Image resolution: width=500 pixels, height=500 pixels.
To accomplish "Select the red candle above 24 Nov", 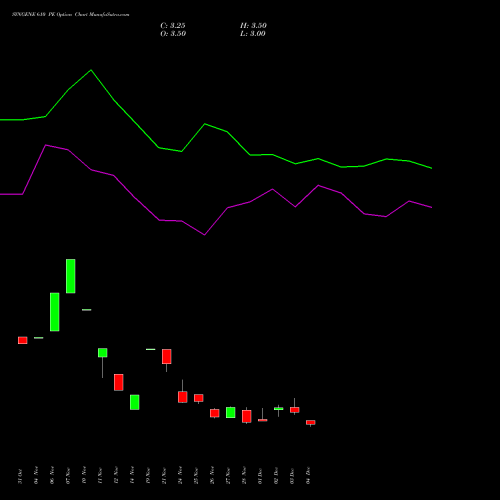I will (x=183, y=397).
